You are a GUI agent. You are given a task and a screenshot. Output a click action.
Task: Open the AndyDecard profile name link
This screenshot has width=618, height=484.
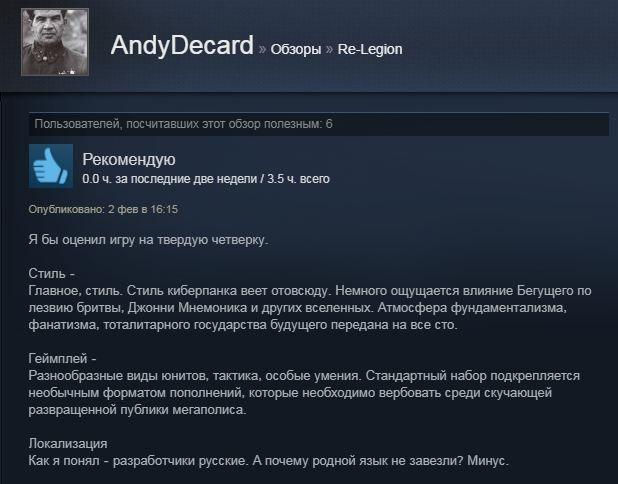click(182, 45)
